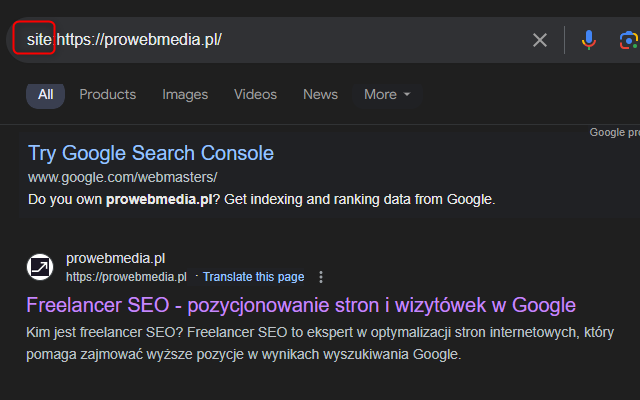This screenshot has width=640, height=400.
Task: Expand the More search filters dropdown
Action: tap(387, 95)
